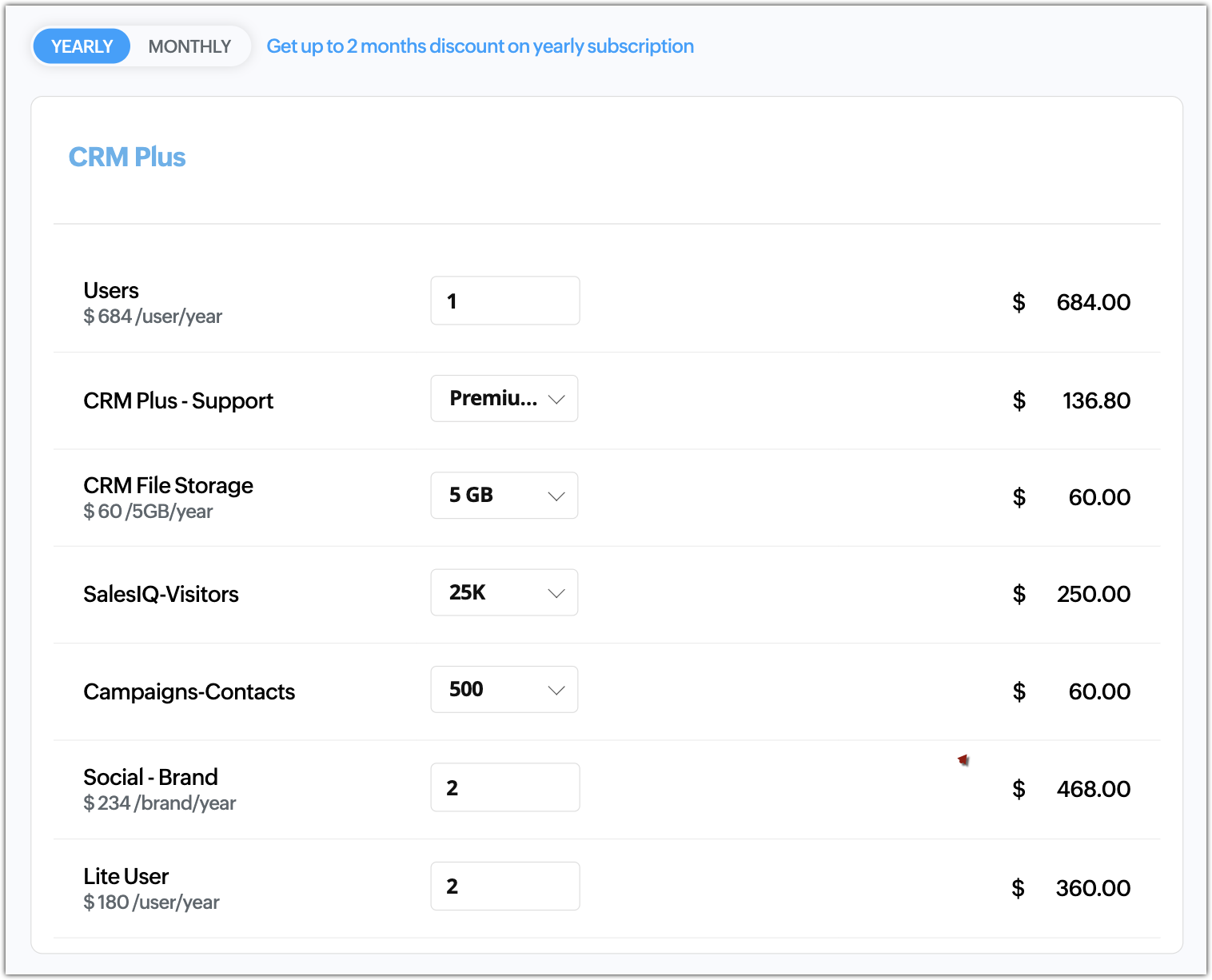The image size is (1212, 980).
Task: Click the chevron arrow beside 25K
Action: (556, 593)
